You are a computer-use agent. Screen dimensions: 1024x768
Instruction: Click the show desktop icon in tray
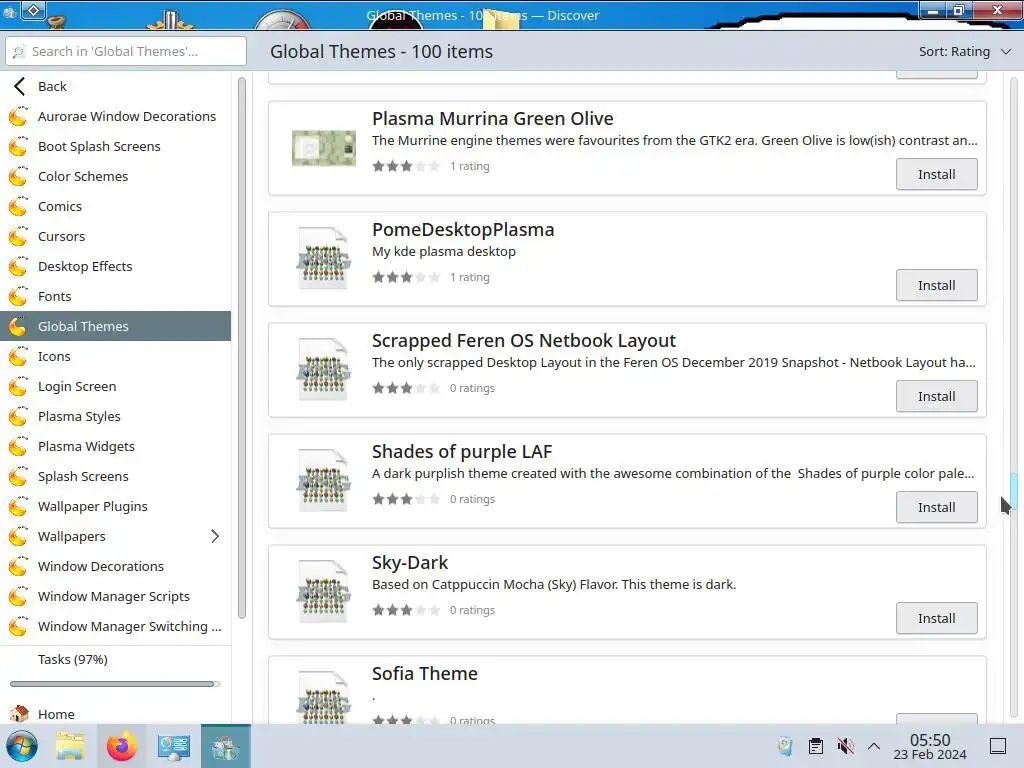point(998,746)
